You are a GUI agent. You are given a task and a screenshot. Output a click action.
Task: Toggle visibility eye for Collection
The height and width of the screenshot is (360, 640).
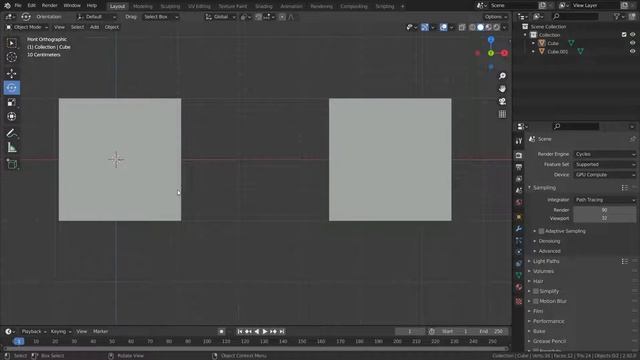[632, 35]
